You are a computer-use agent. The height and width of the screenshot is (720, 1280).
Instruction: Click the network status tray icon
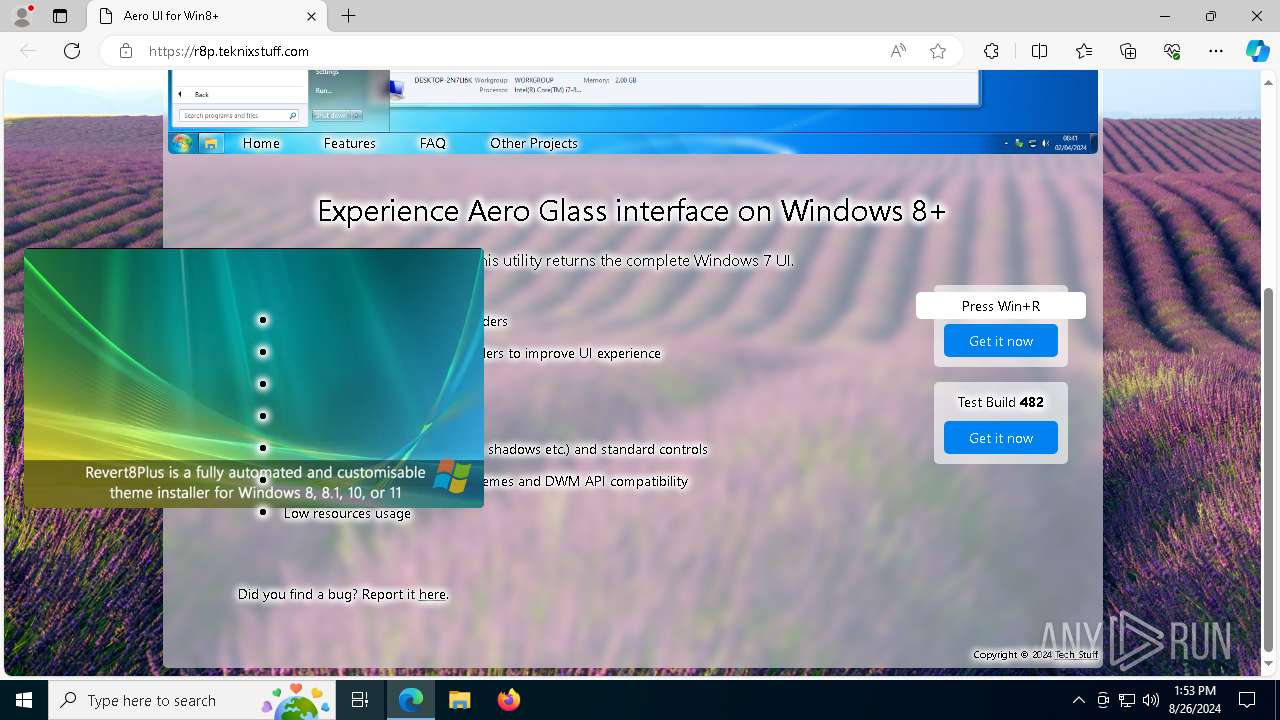pos(1127,700)
